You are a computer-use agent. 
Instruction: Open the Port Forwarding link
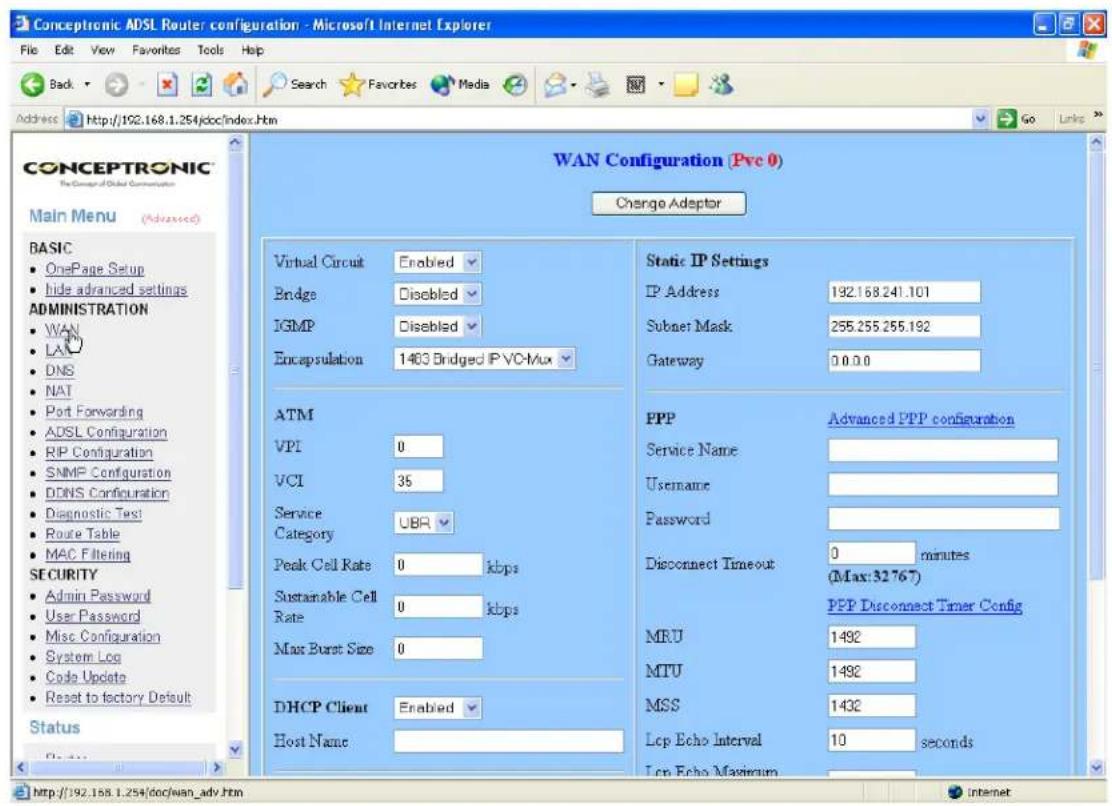(x=94, y=412)
